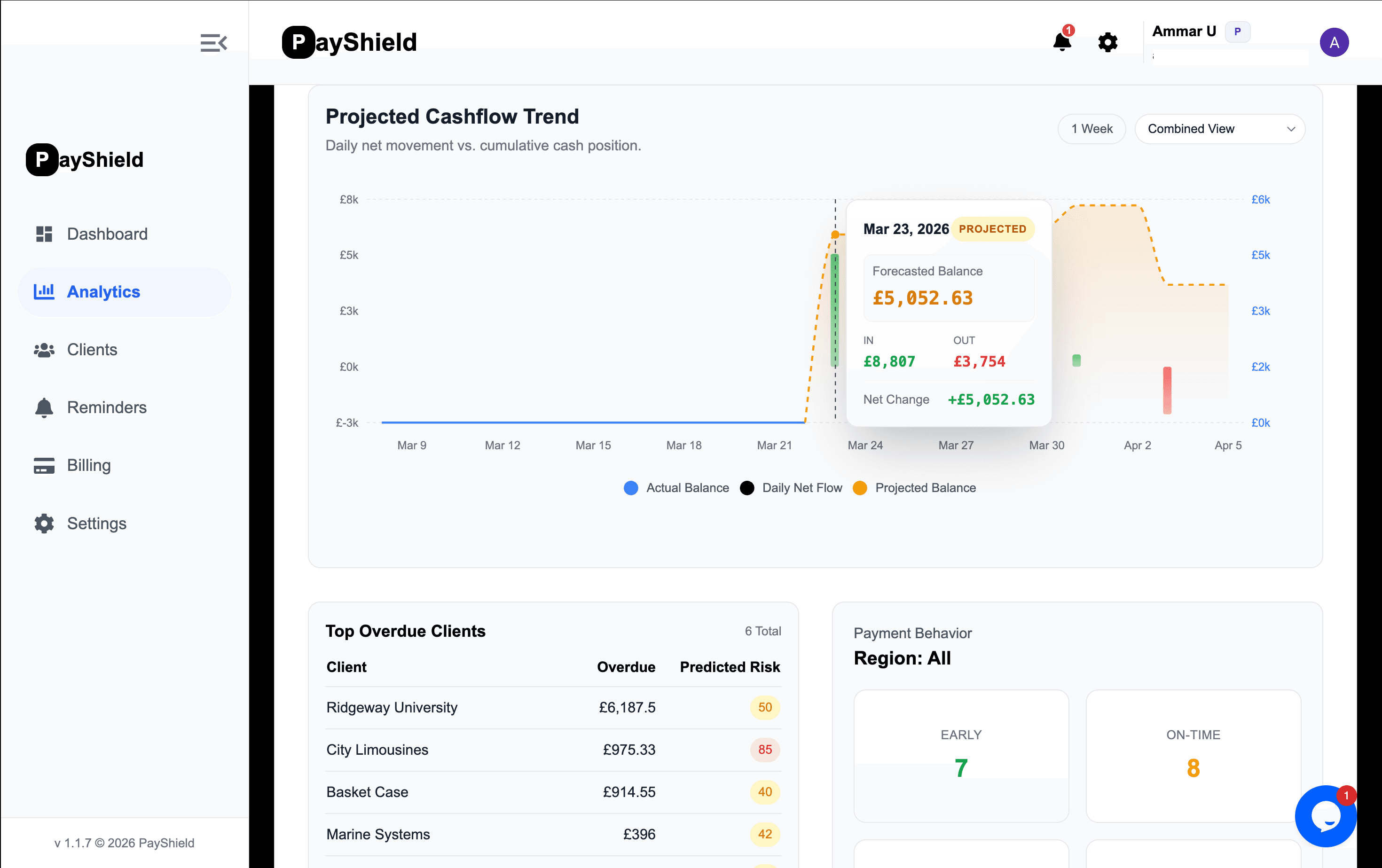Click the PROJECTED badge in the tooltip
The width and height of the screenshot is (1382, 868).
(x=992, y=229)
